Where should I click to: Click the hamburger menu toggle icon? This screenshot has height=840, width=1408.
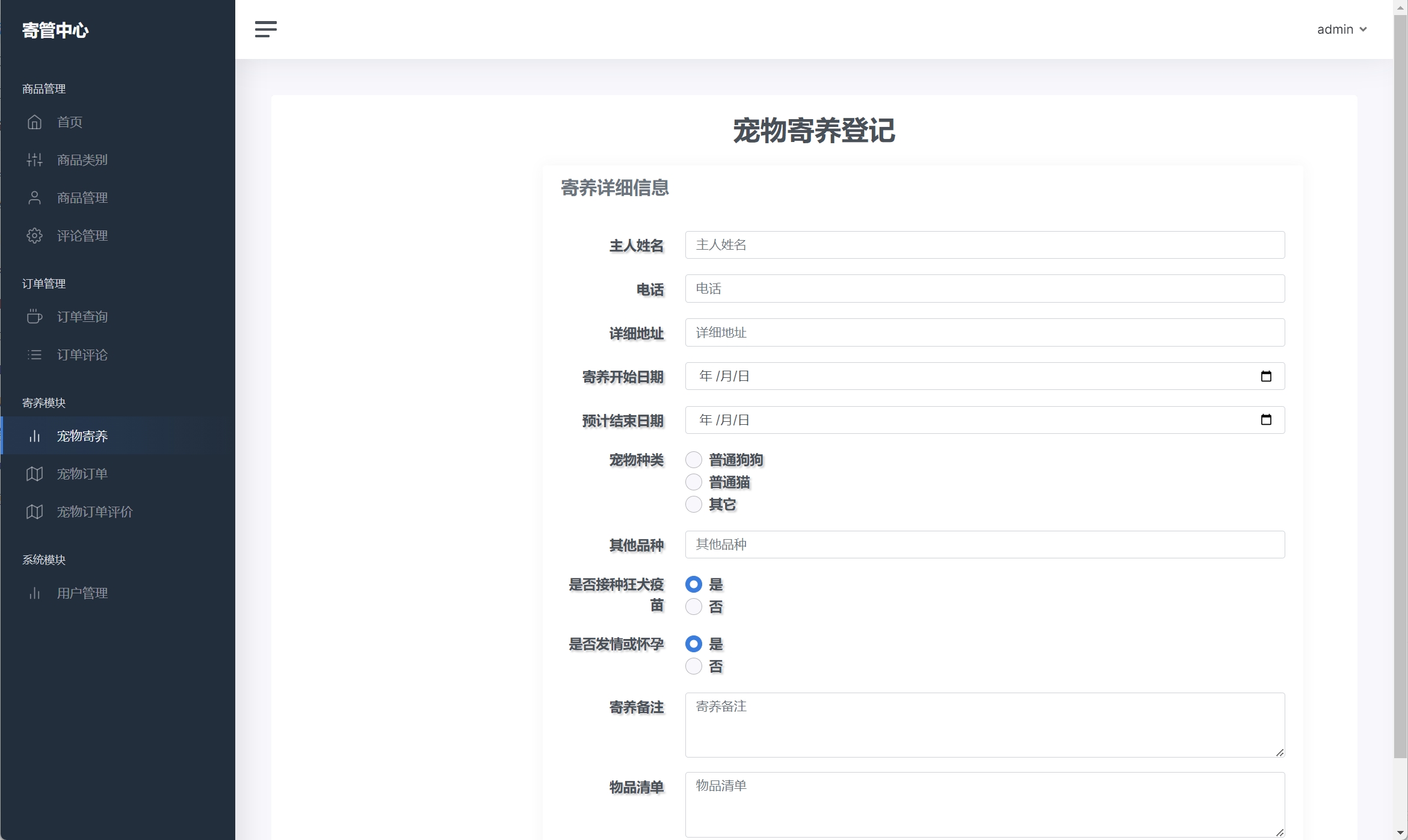point(265,29)
